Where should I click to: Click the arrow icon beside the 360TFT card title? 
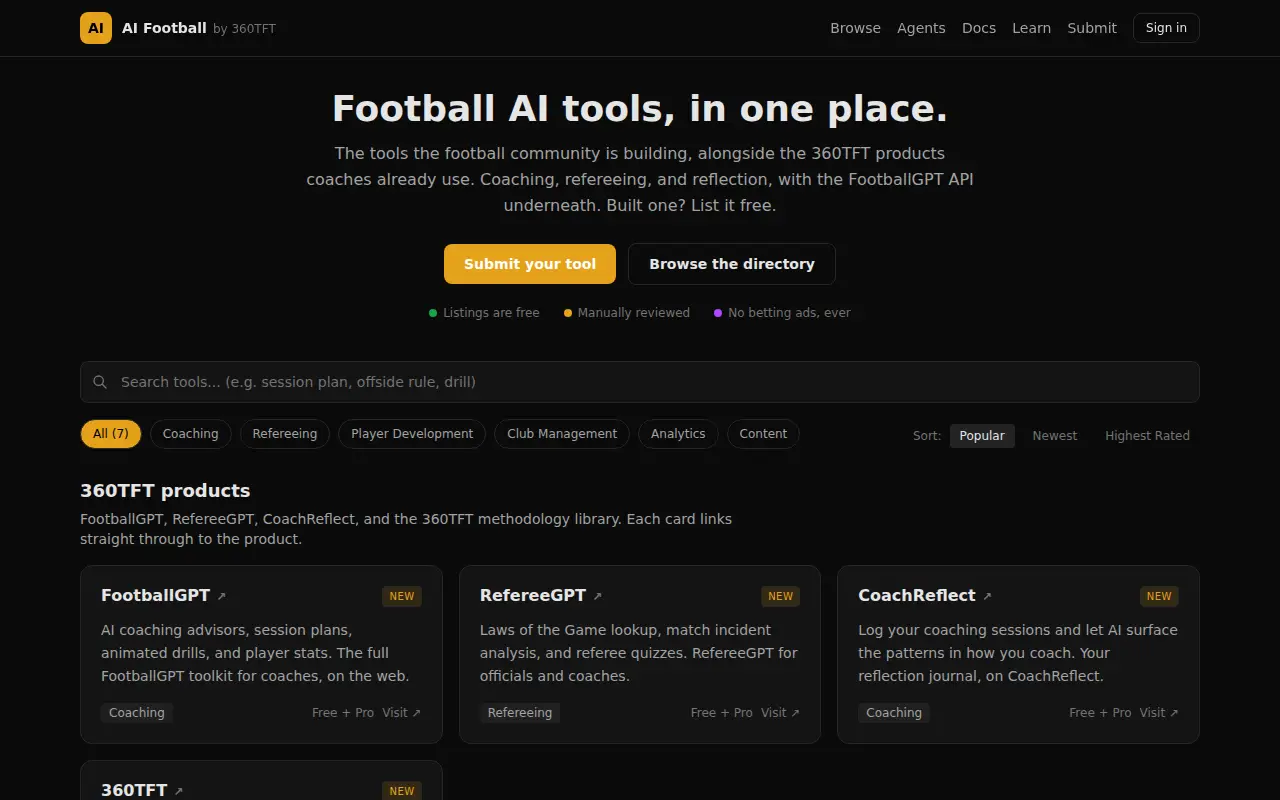(x=179, y=791)
